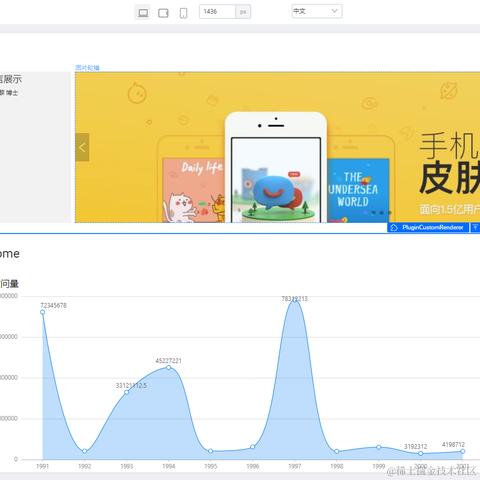This screenshot has height=480, width=480.
Task: Click the value label 45227221
Action: click(x=169, y=361)
